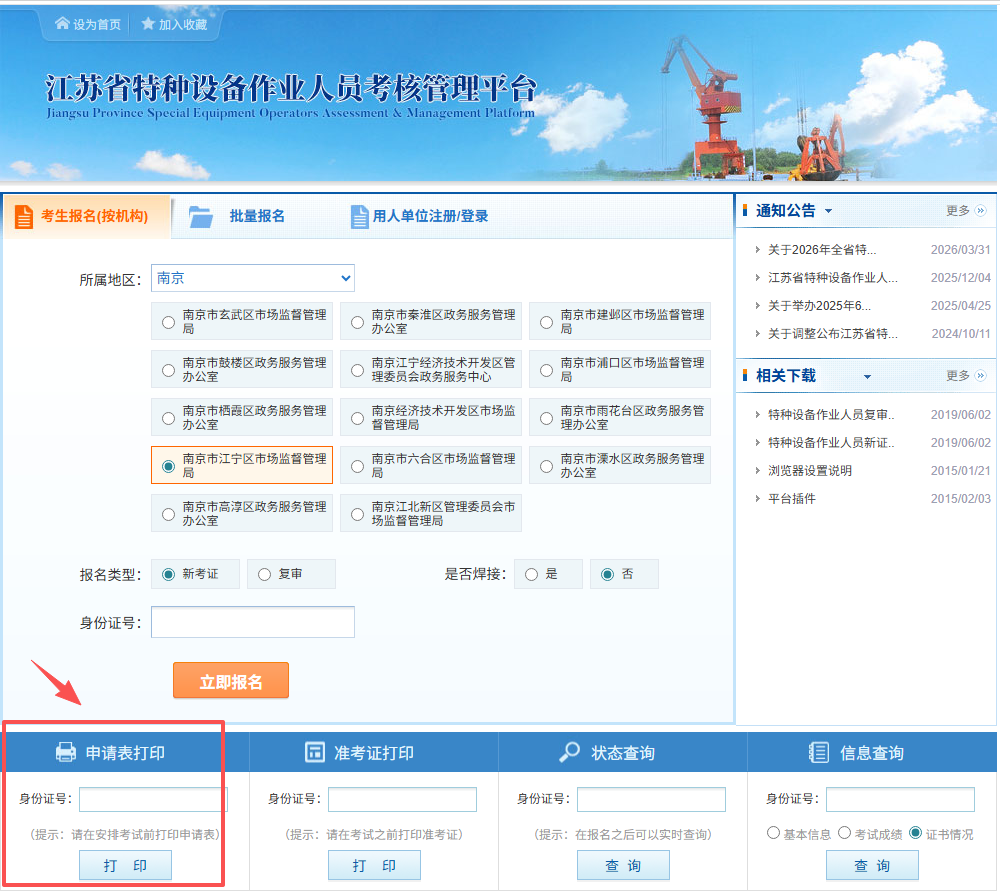
Task: Expand the 相关下载 dropdown arrow
Action: click(x=867, y=376)
